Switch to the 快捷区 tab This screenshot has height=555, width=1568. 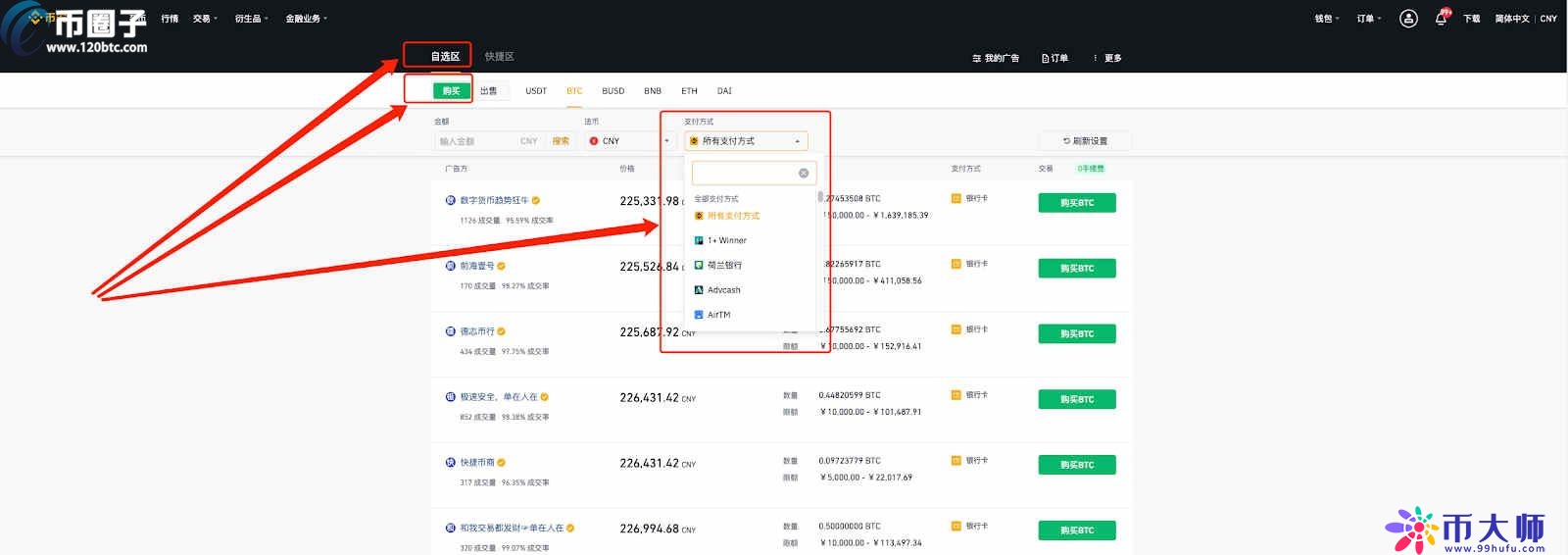click(x=499, y=57)
